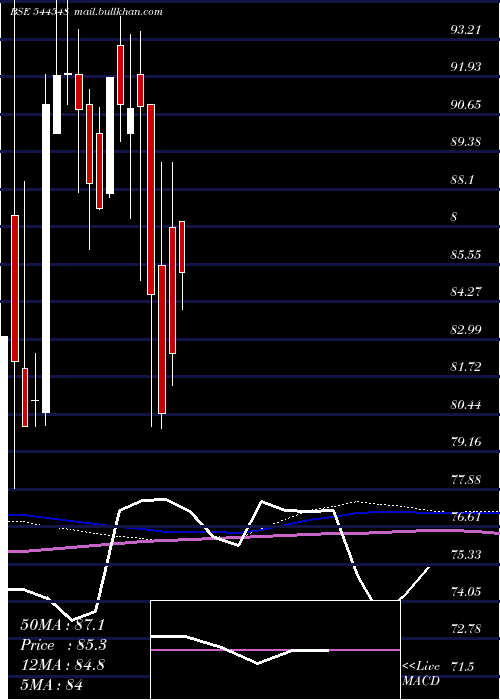The height and width of the screenshot is (700, 500).
Task: Select the 93.21 price axis label
Action: (x=466, y=30)
